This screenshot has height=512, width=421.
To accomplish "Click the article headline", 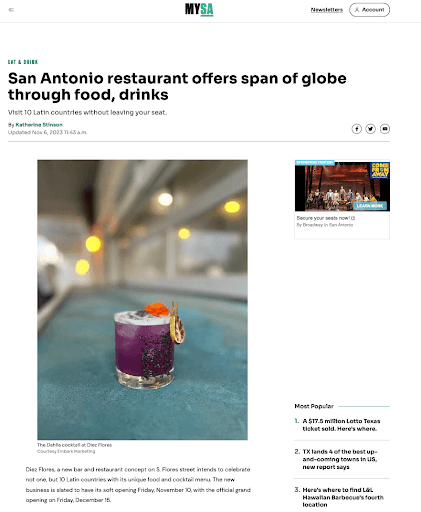I will [177, 86].
